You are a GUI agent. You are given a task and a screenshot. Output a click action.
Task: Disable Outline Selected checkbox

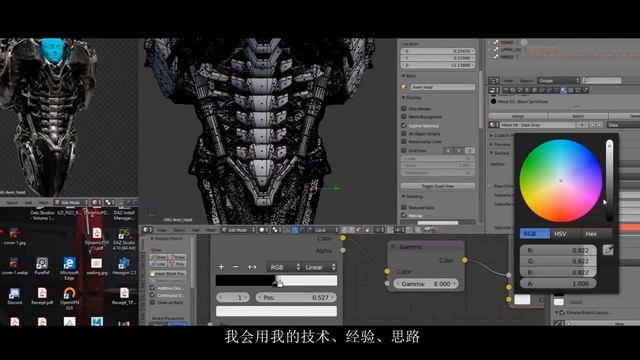point(404,125)
